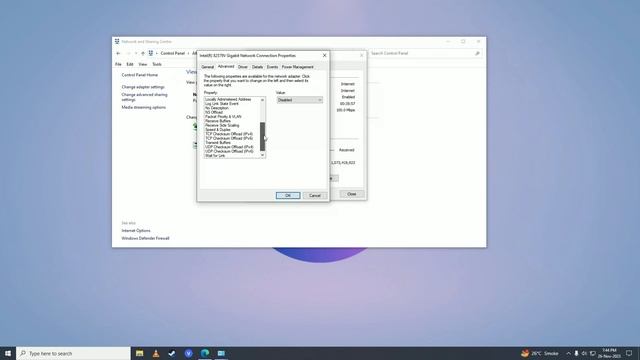Open the weather widget showing Smoke
640x360 pixels.
click(x=540, y=353)
